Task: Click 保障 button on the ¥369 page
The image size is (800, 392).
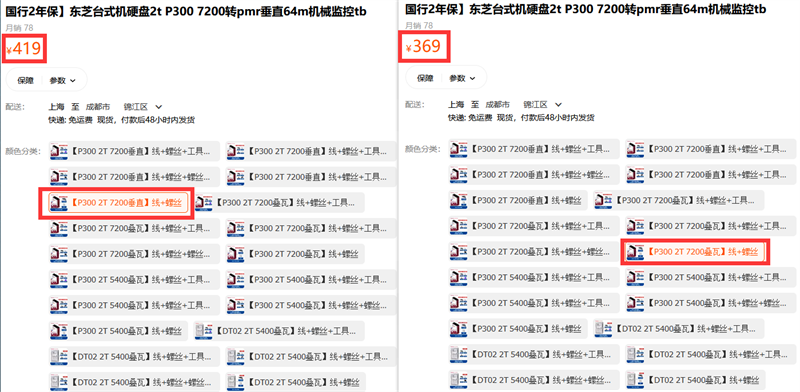Action: [x=425, y=78]
